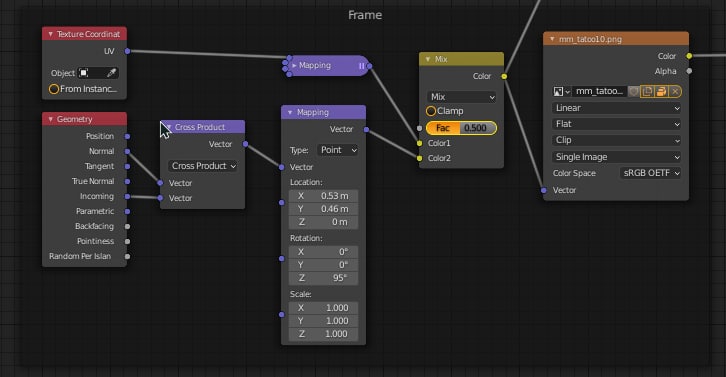726x377 pixels.
Task: Open the Mix blend mode dropdown
Action: (x=462, y=97)
